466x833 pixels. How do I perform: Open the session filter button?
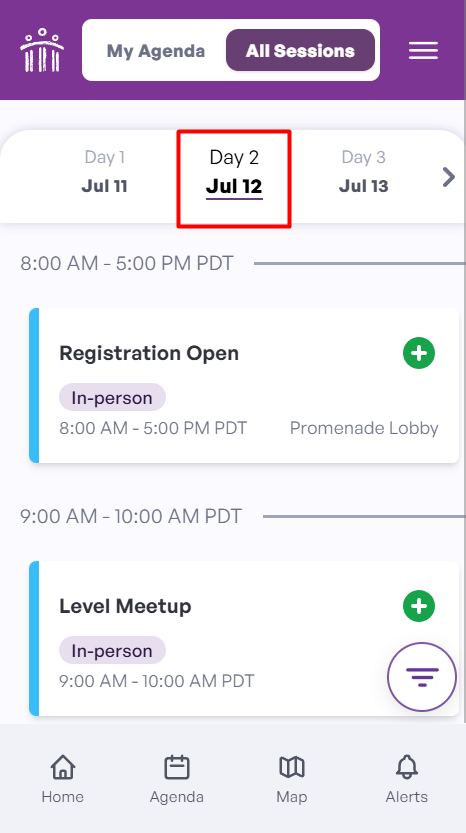point(422,677)
